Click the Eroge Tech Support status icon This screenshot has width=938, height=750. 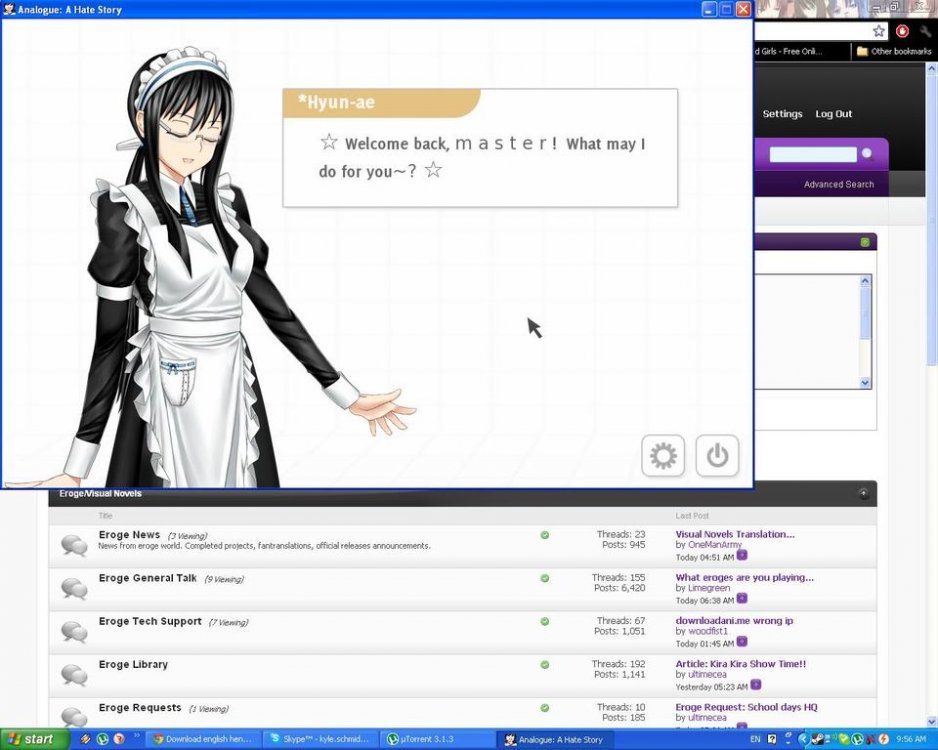coord(544,621)
